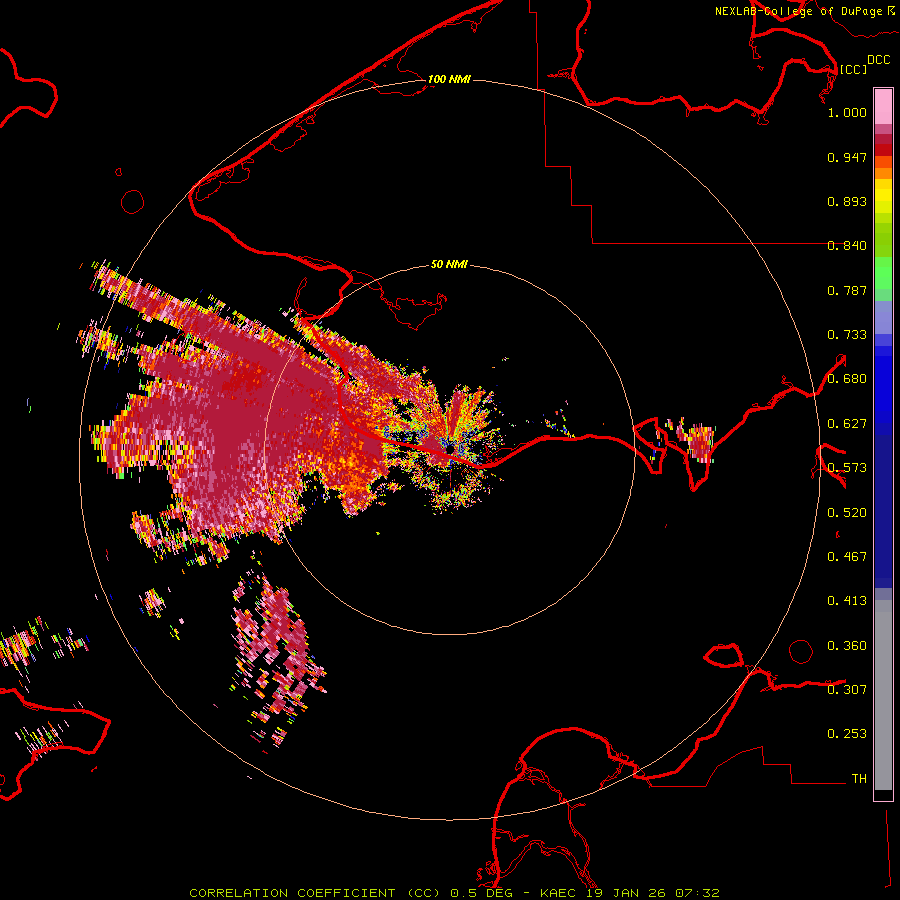Click the isolated echo cluster south-southwest of radar

278,657
